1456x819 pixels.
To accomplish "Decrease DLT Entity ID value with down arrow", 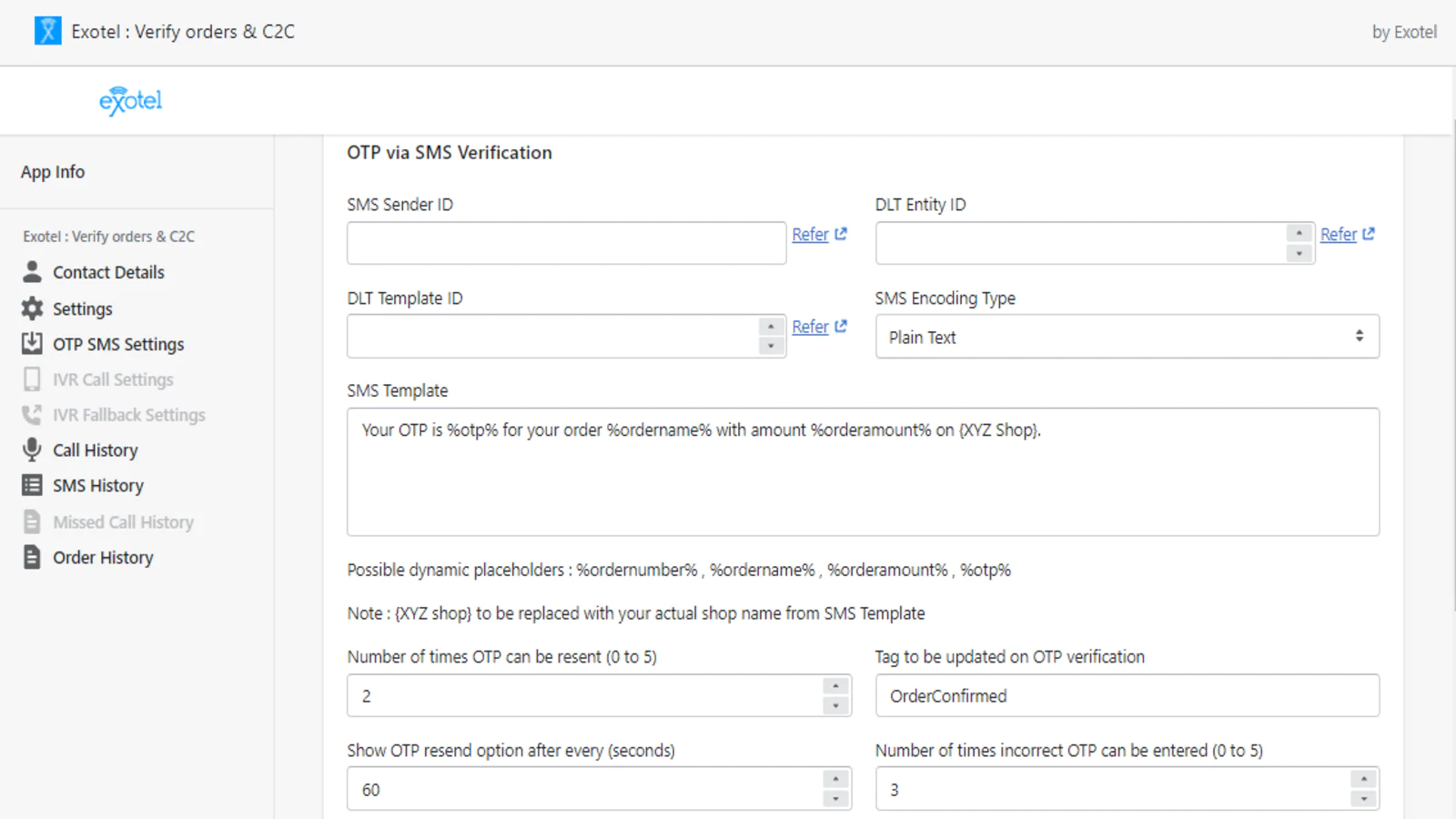I will click(x=1299, y=253).
